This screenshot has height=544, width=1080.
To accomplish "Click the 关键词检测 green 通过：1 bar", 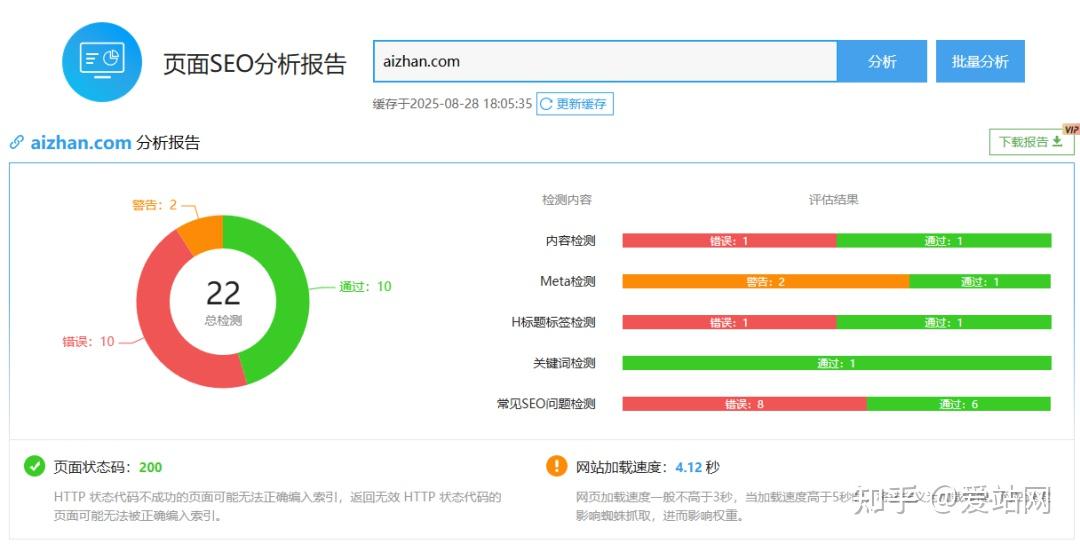I will point(837,363).
